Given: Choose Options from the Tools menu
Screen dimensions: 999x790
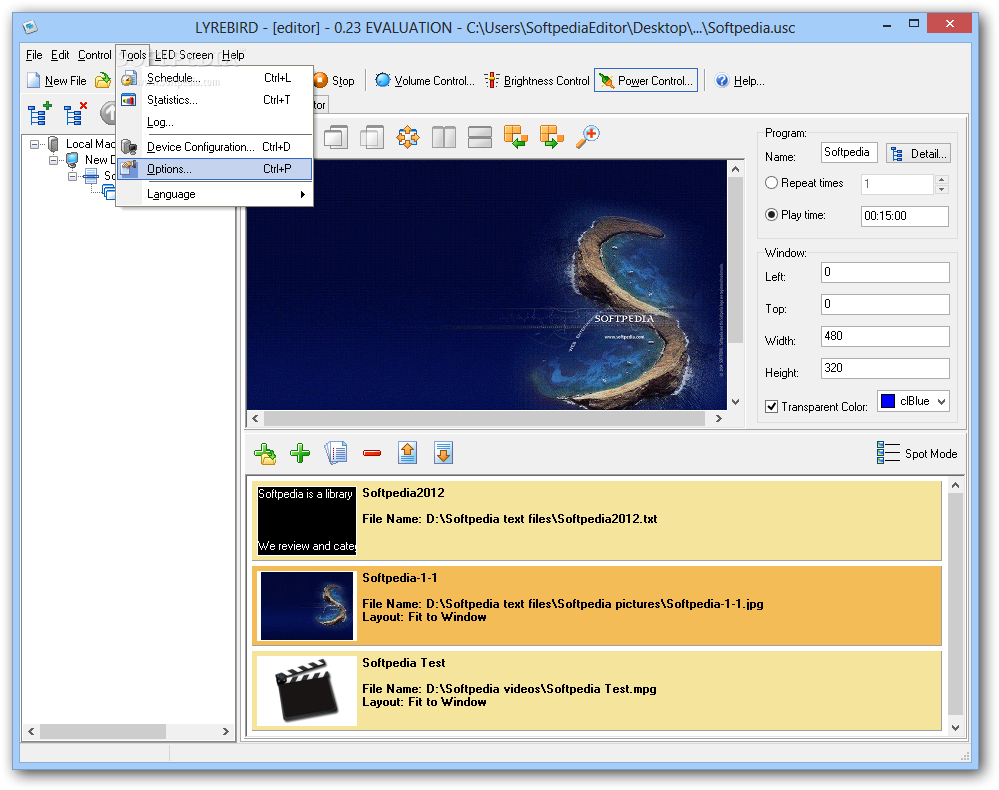Looking at the screenshot, I should coord(215,169).
